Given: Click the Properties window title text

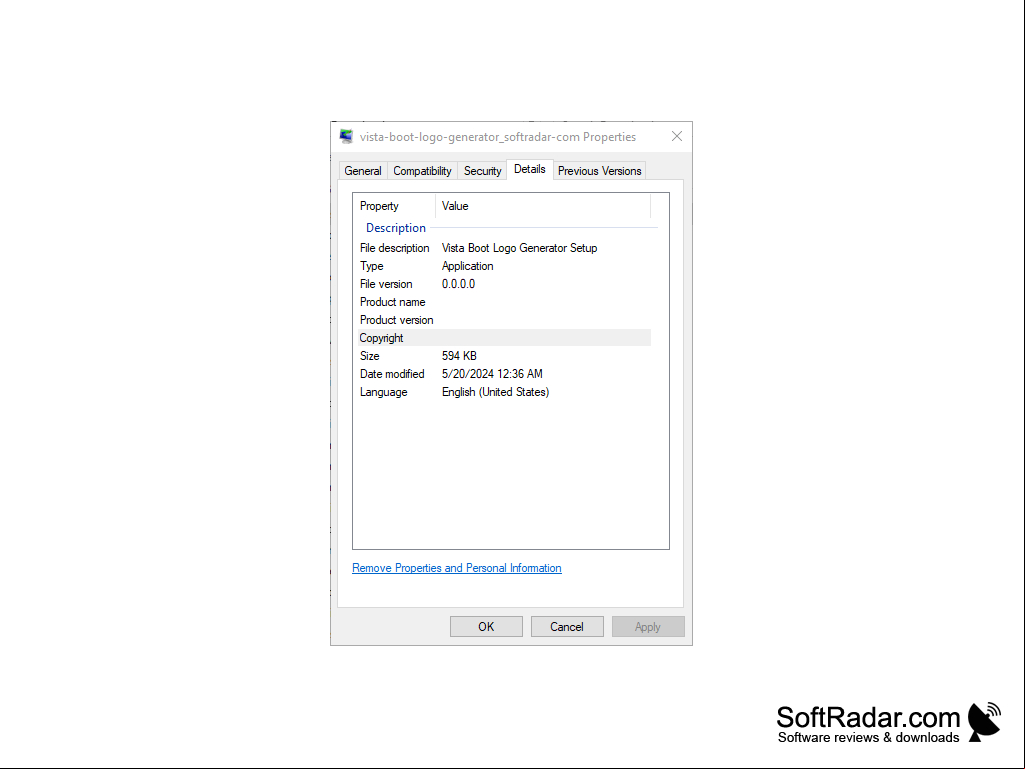Looking at the screenshot, I should pos(498,137).
